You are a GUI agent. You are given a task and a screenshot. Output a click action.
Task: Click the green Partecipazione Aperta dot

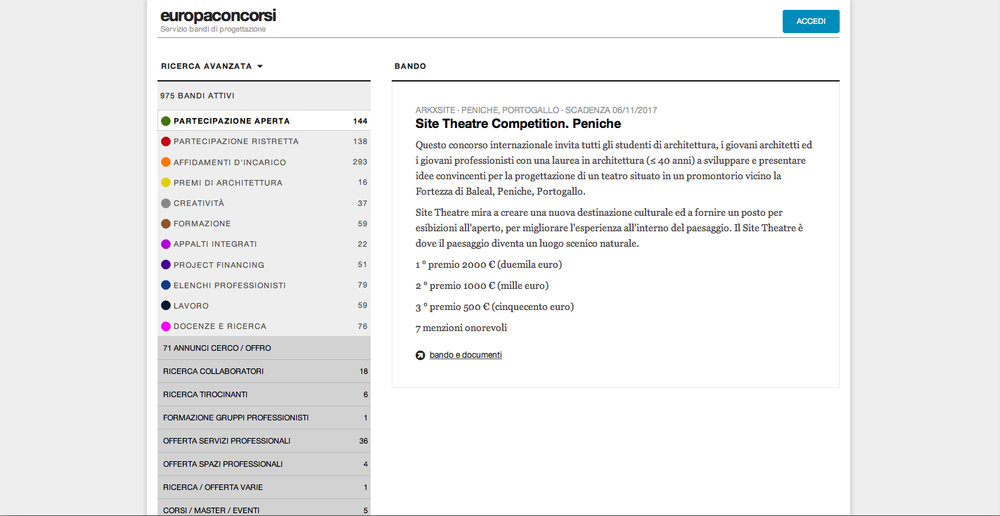click(x=165, y=121)
